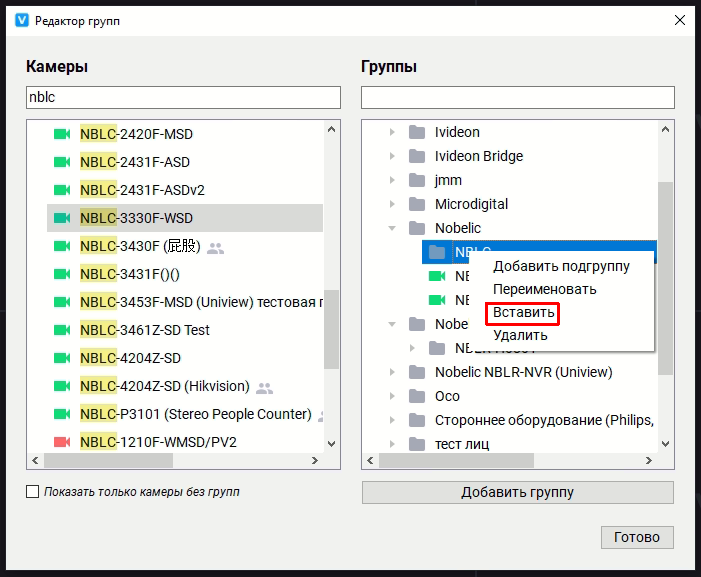
Task: Click the Microdigital folder icon
Action: 417,204
